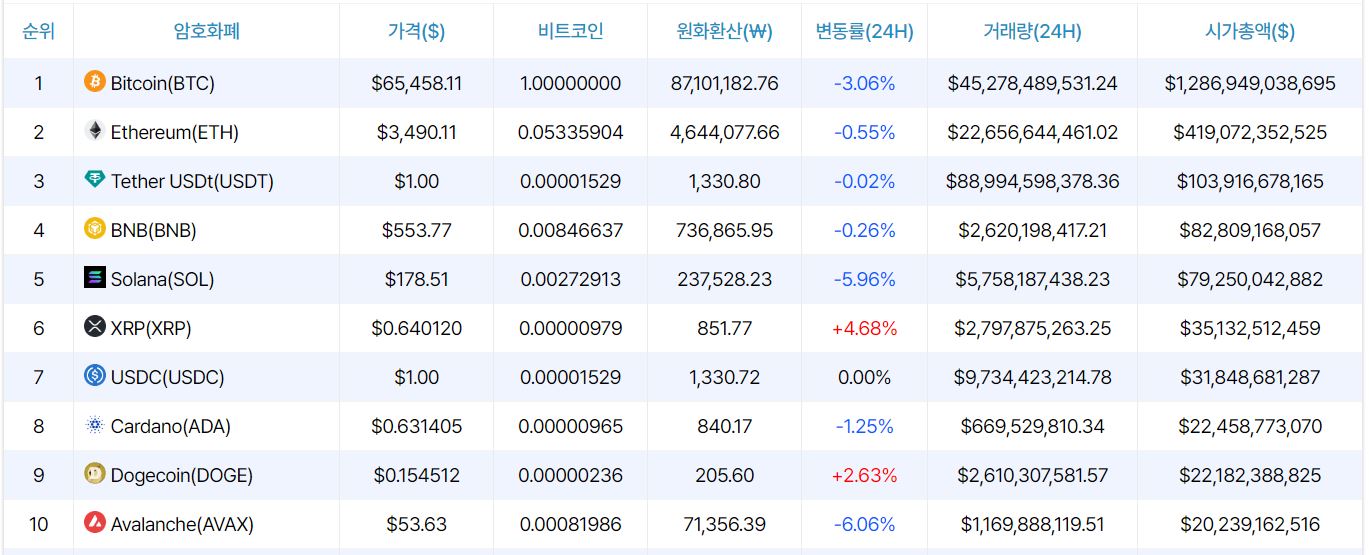Select XRP's +4.68% change value
The width and height of the screenshot is (1369, 555).
click(864, 328)
